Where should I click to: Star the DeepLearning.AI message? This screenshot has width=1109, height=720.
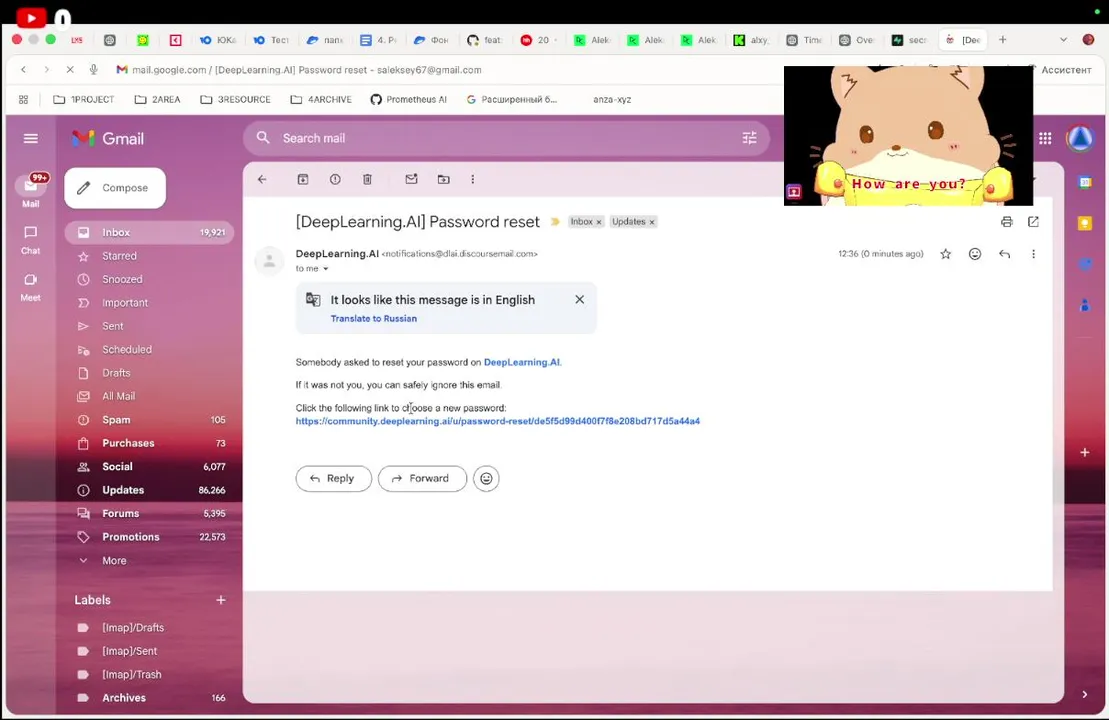946,254
